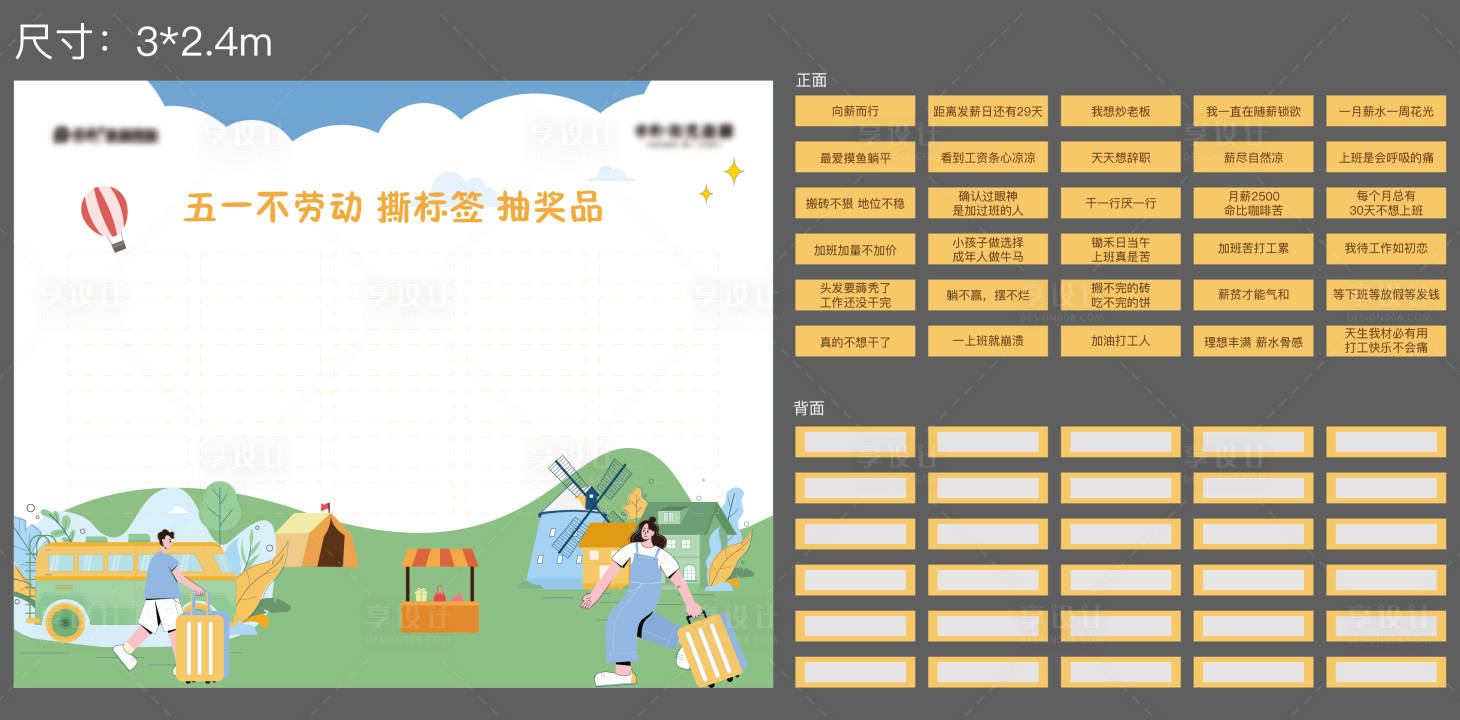This screenshot has width=1460, height=720.
Task: Select the 最爱摸鱼躺平 label
Action: tap(855, 157)
